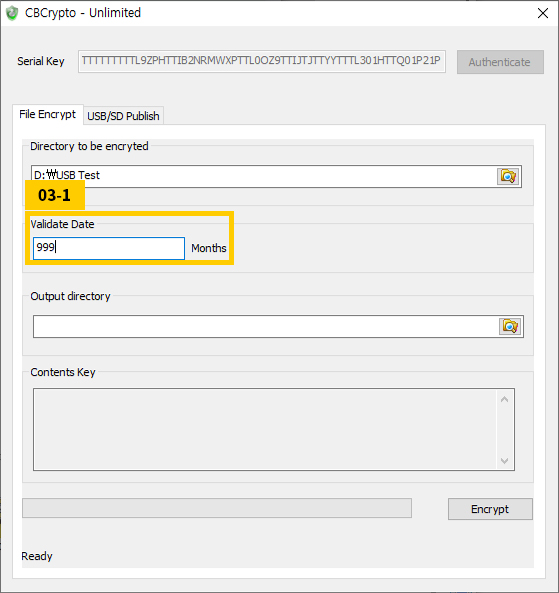This screenshot has width=559, height=593.
Task: Click the CBCrypto shield app icon
Action: click(12, 13)
